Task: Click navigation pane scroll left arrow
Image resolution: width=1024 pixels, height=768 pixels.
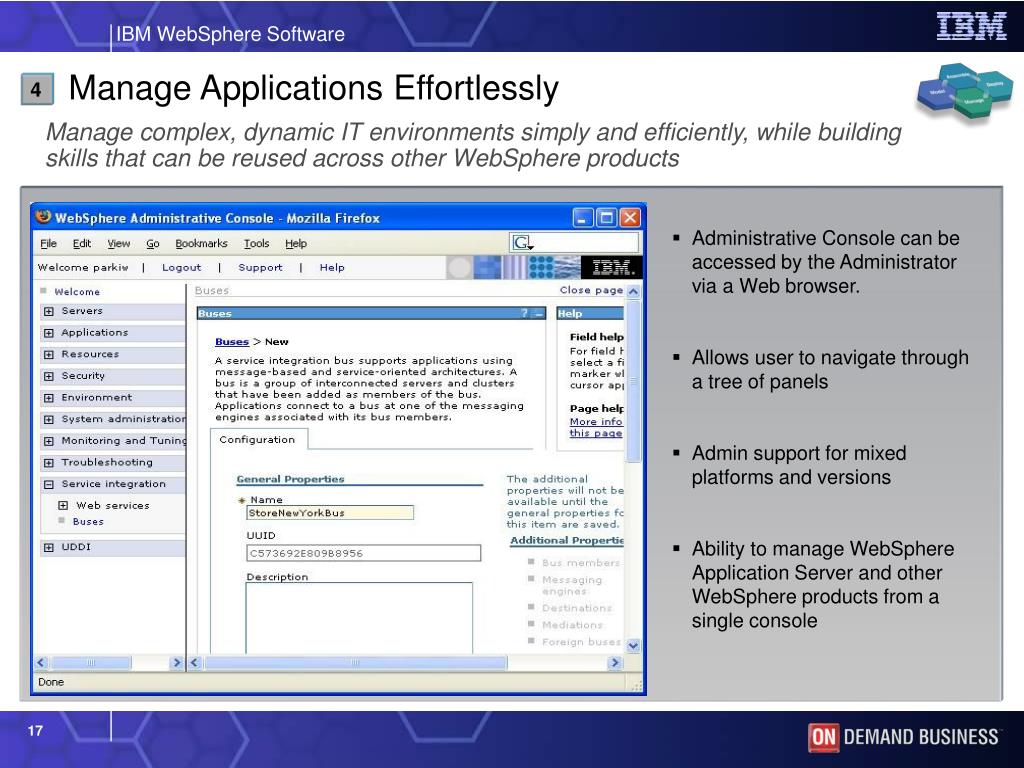Action: pos(41,663)
